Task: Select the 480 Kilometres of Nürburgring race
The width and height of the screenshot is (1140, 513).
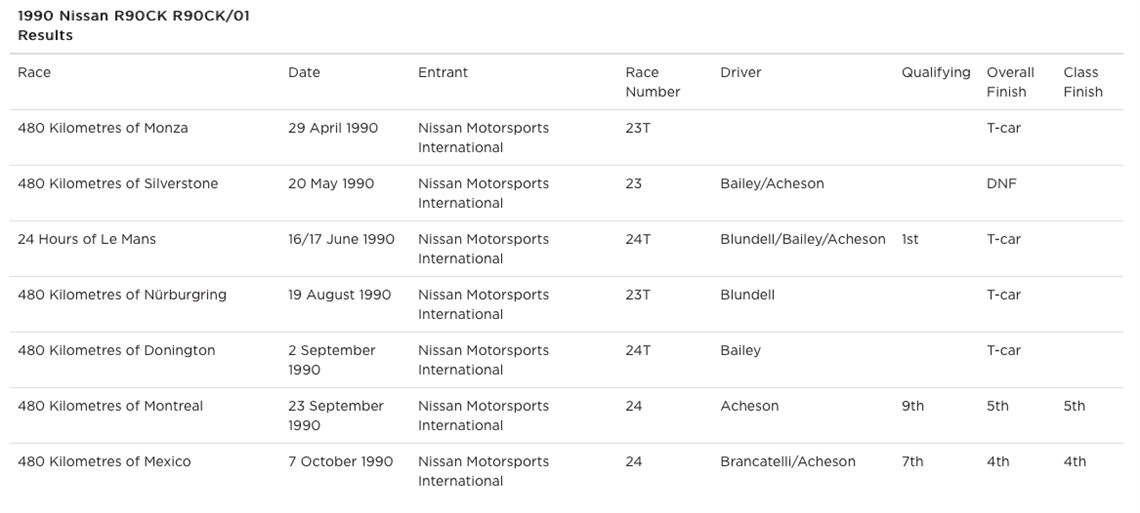Action: [122, 295]
